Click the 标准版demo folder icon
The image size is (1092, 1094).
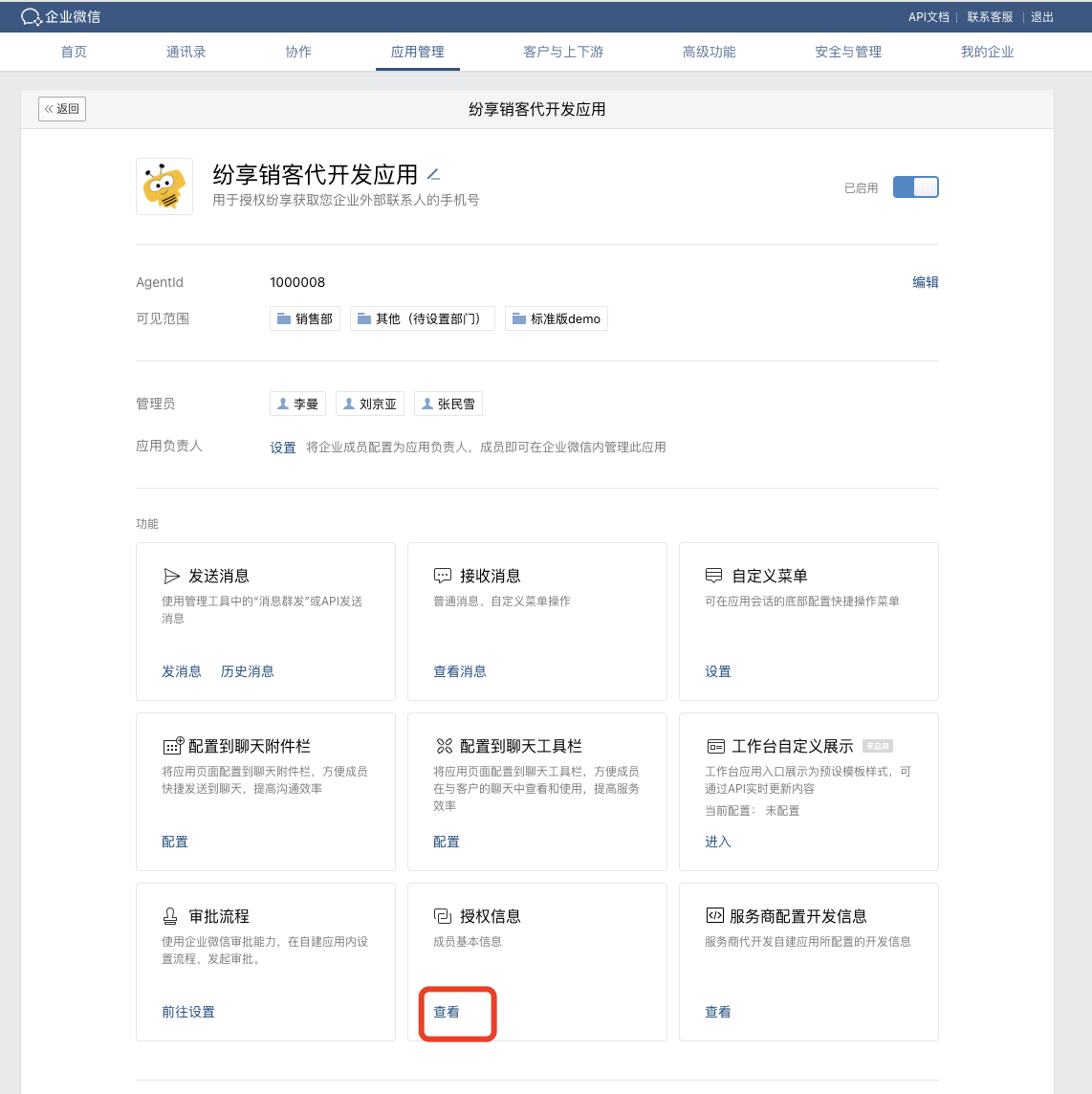[x=518, y=318]
